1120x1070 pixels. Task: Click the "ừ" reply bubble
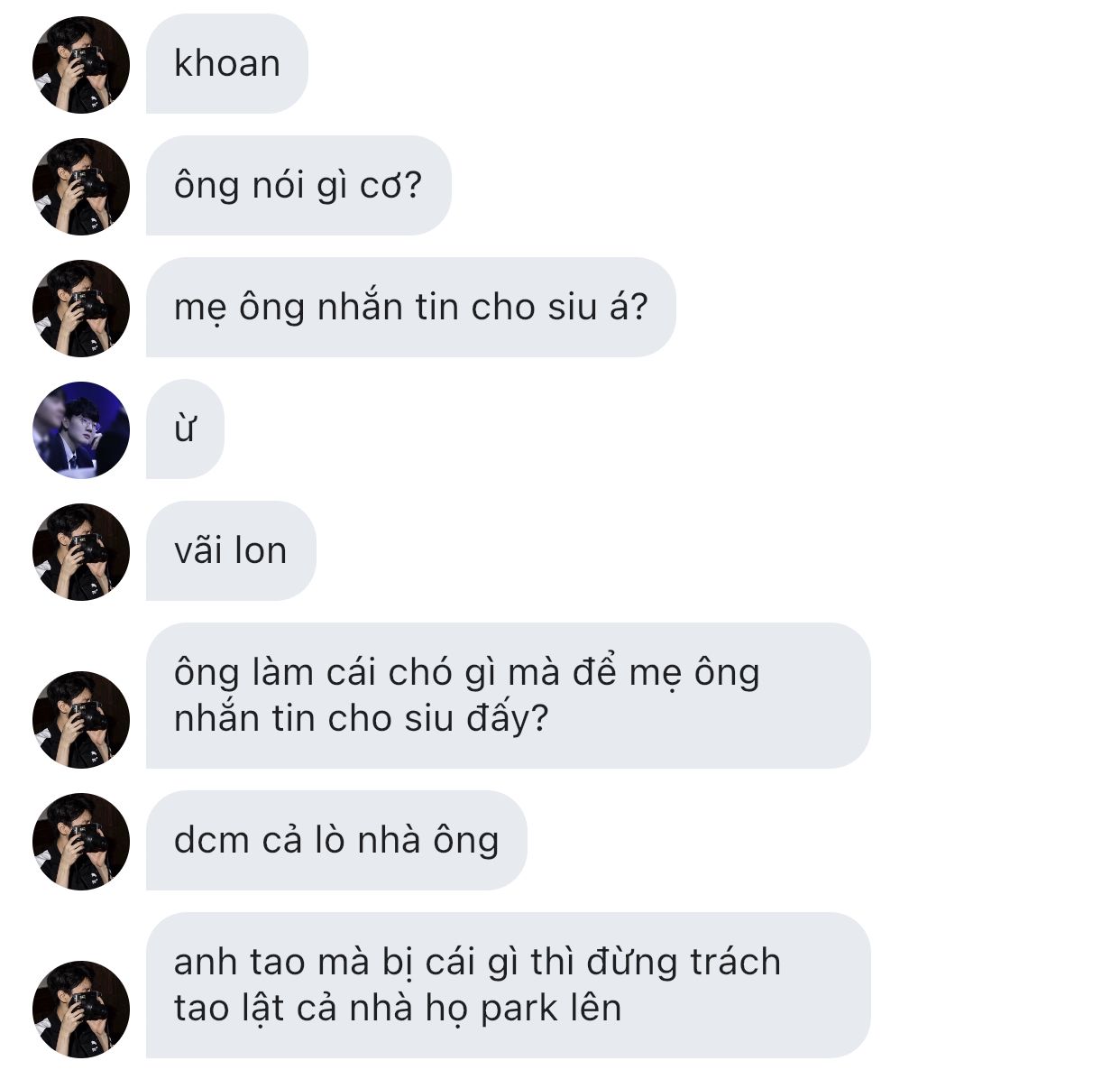(185, 429)
